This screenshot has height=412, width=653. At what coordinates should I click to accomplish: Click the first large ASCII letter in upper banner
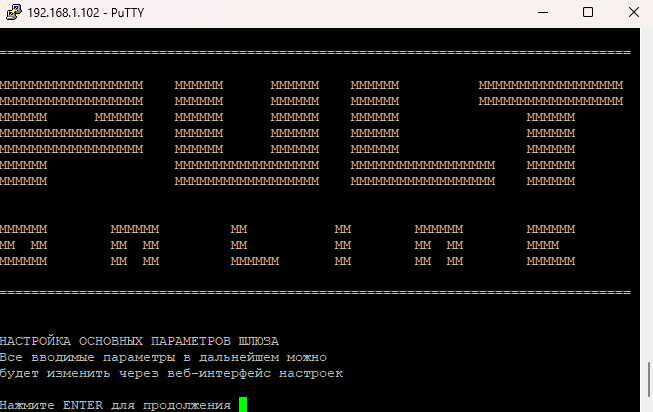point(71,133)
